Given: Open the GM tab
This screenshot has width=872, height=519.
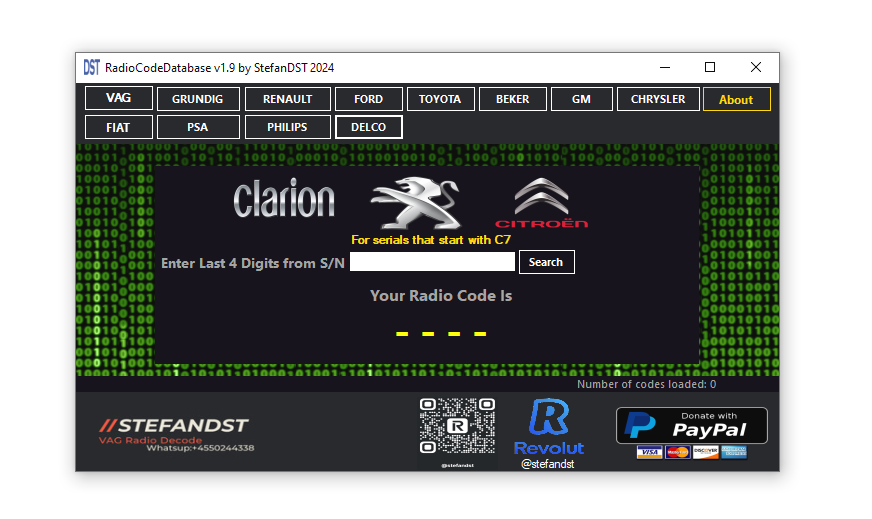Looking at the screenshot, I should tap(582, 99).
